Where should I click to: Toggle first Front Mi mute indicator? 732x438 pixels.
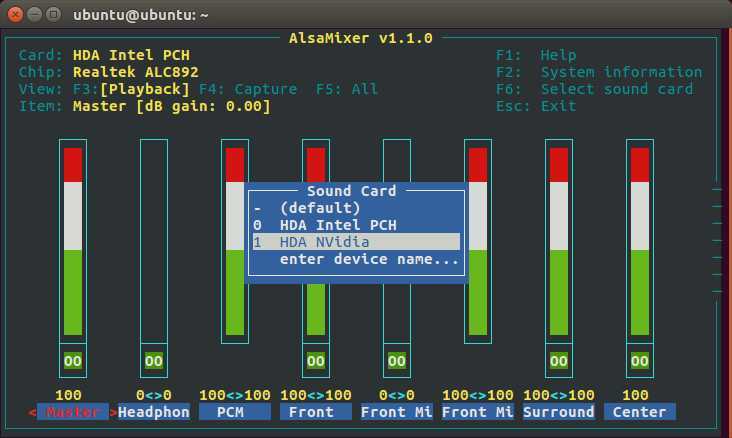point(397,360)
